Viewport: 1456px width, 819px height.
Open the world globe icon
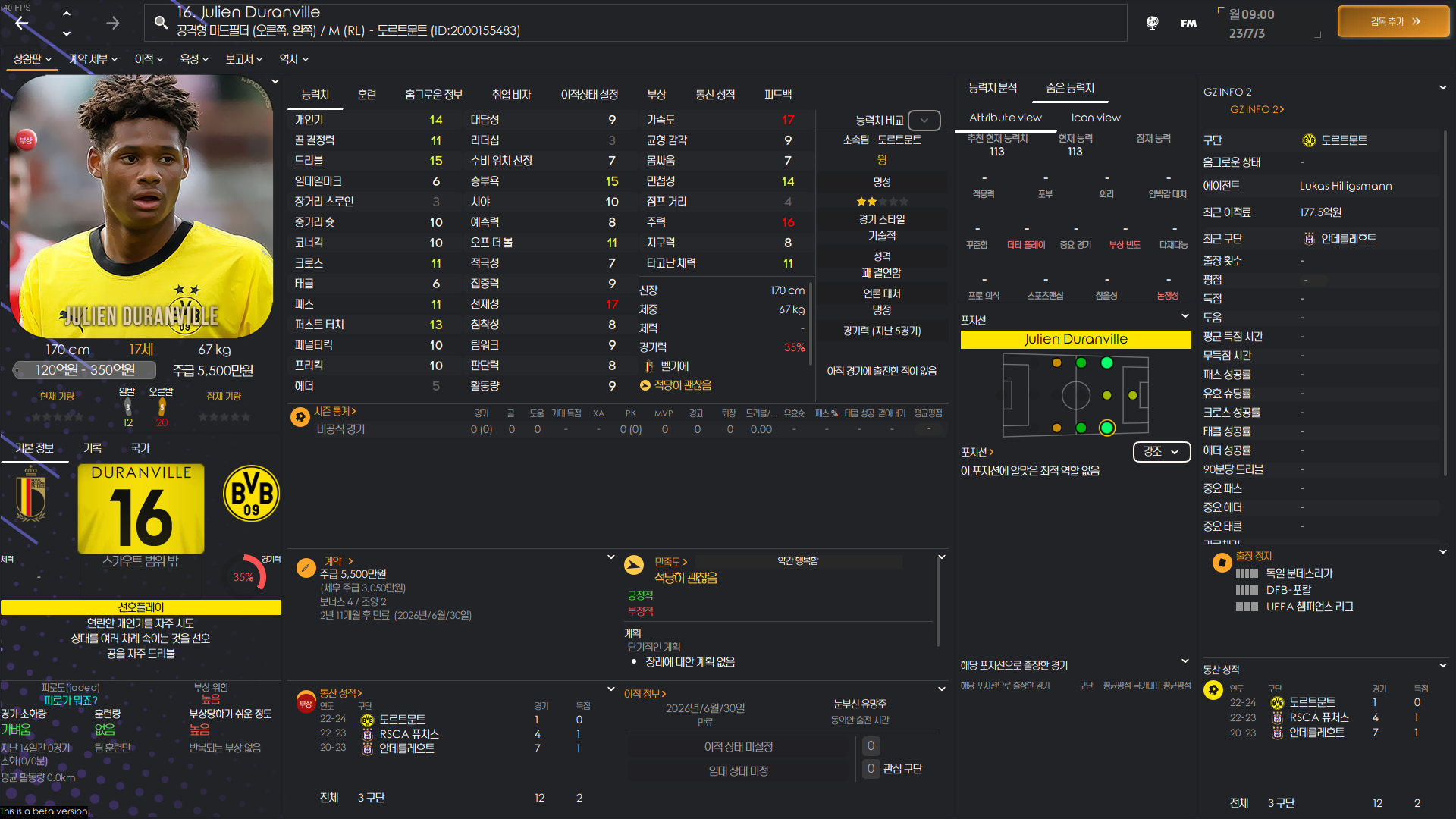[x=1152, y=23]
